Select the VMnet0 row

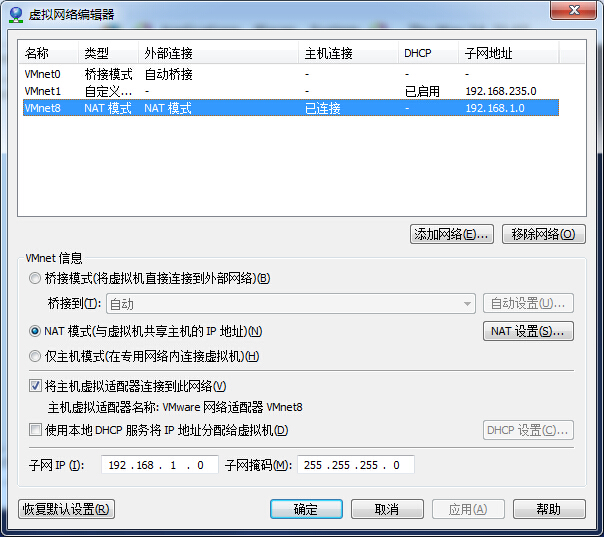pyautogui.click(x=291, y=74)
